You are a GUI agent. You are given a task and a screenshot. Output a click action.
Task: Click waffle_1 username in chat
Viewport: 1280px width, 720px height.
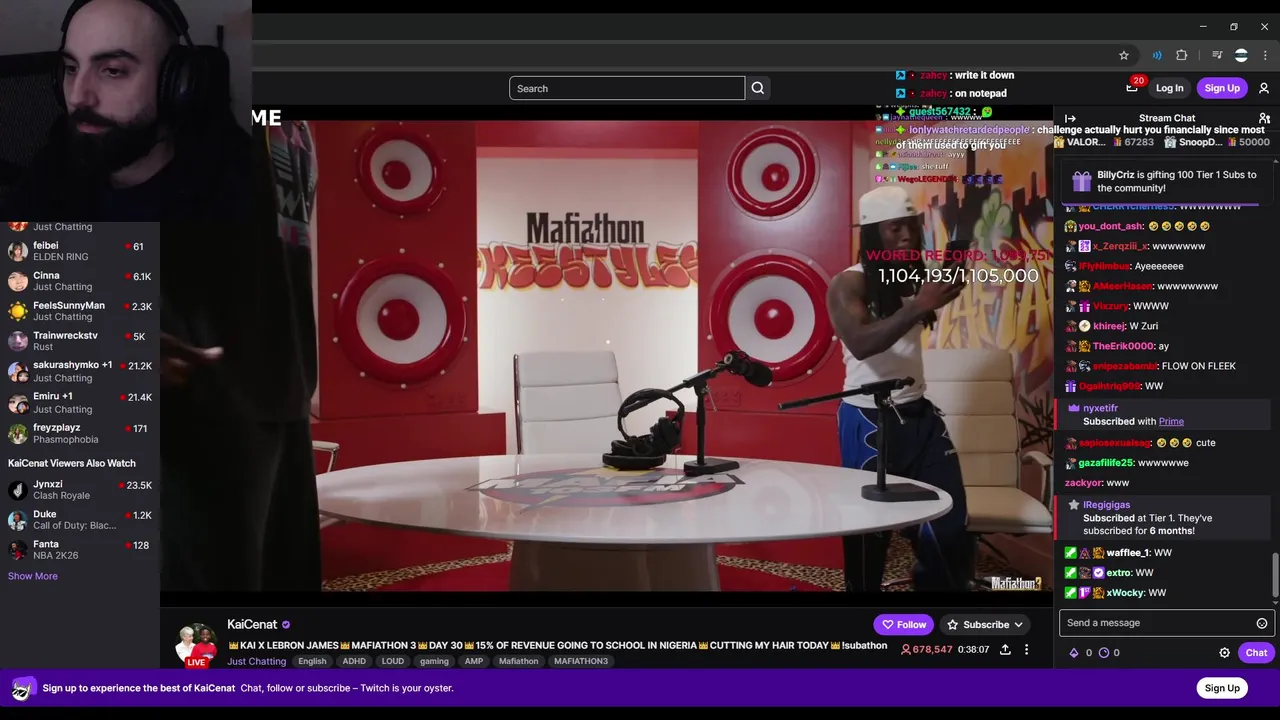pyautogui.click(x=1127, y=553)
